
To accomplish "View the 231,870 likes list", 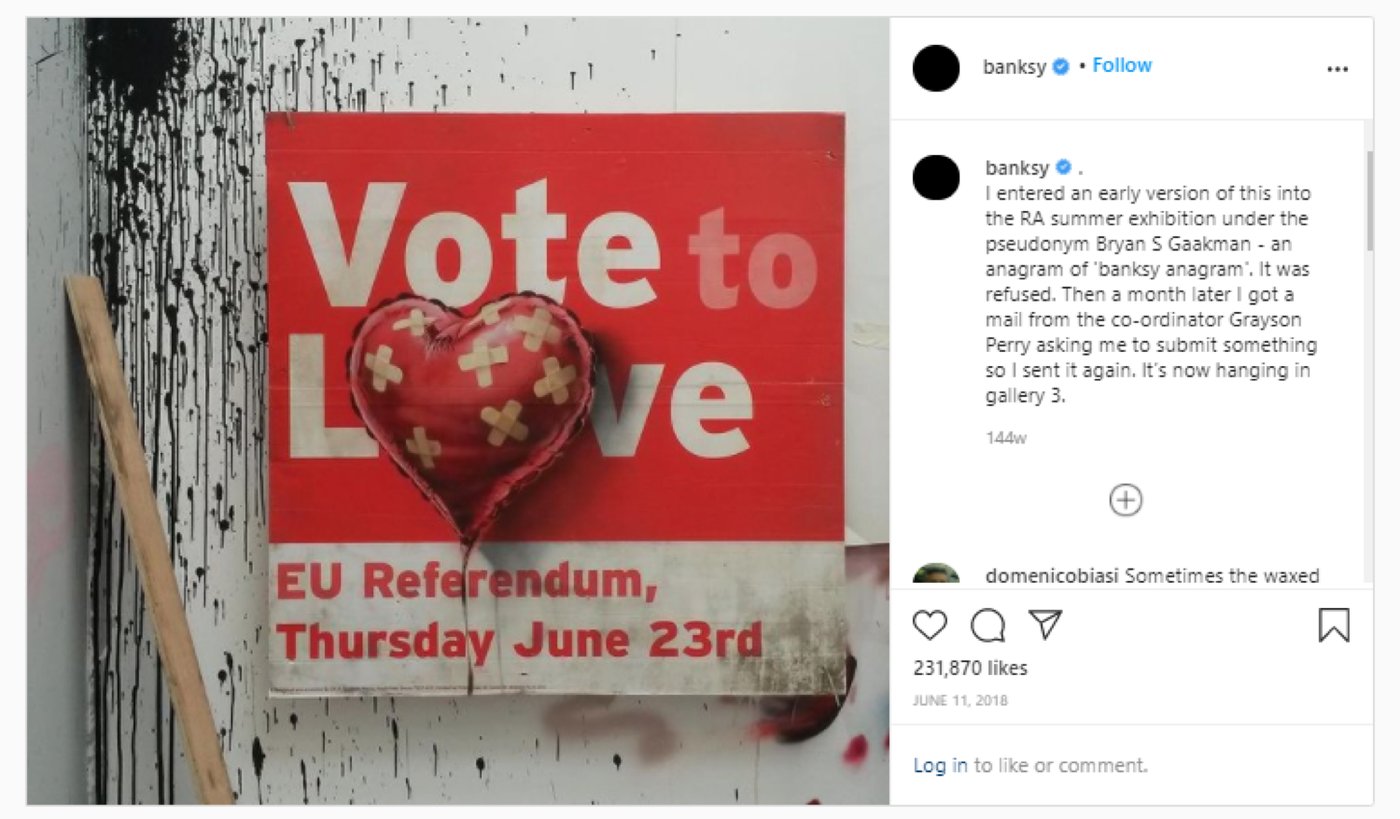I will pyautogui.click(x=970, y=668).
